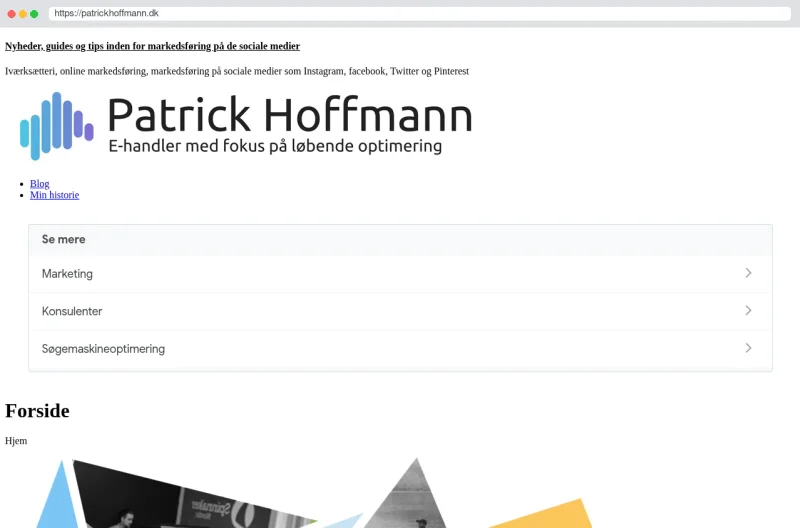The width and height of the screenshot is (800, 528).
Task: Click the Forside heading
Action: 37,411
